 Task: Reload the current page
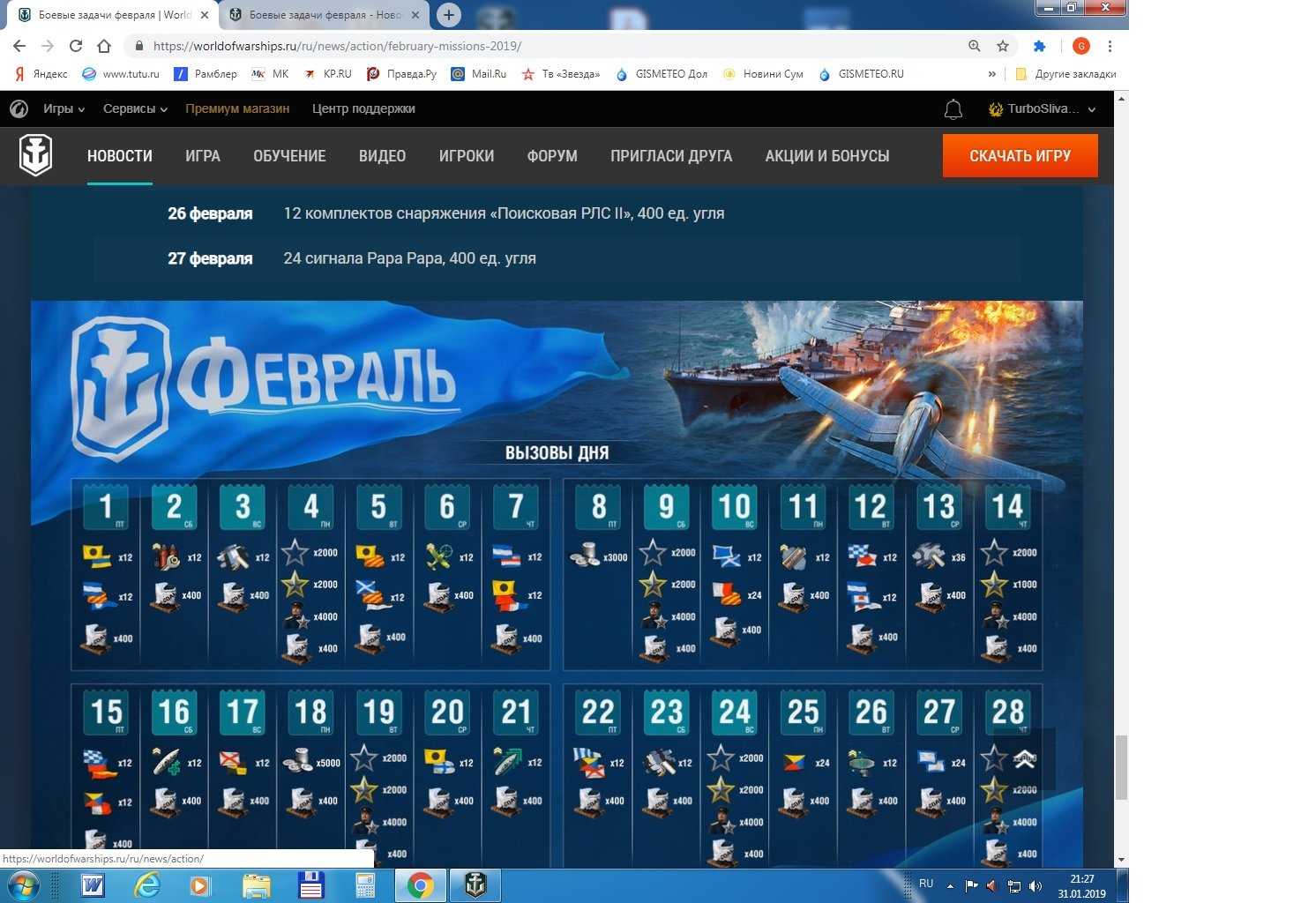pyautogui.click(x=76, y=46)
